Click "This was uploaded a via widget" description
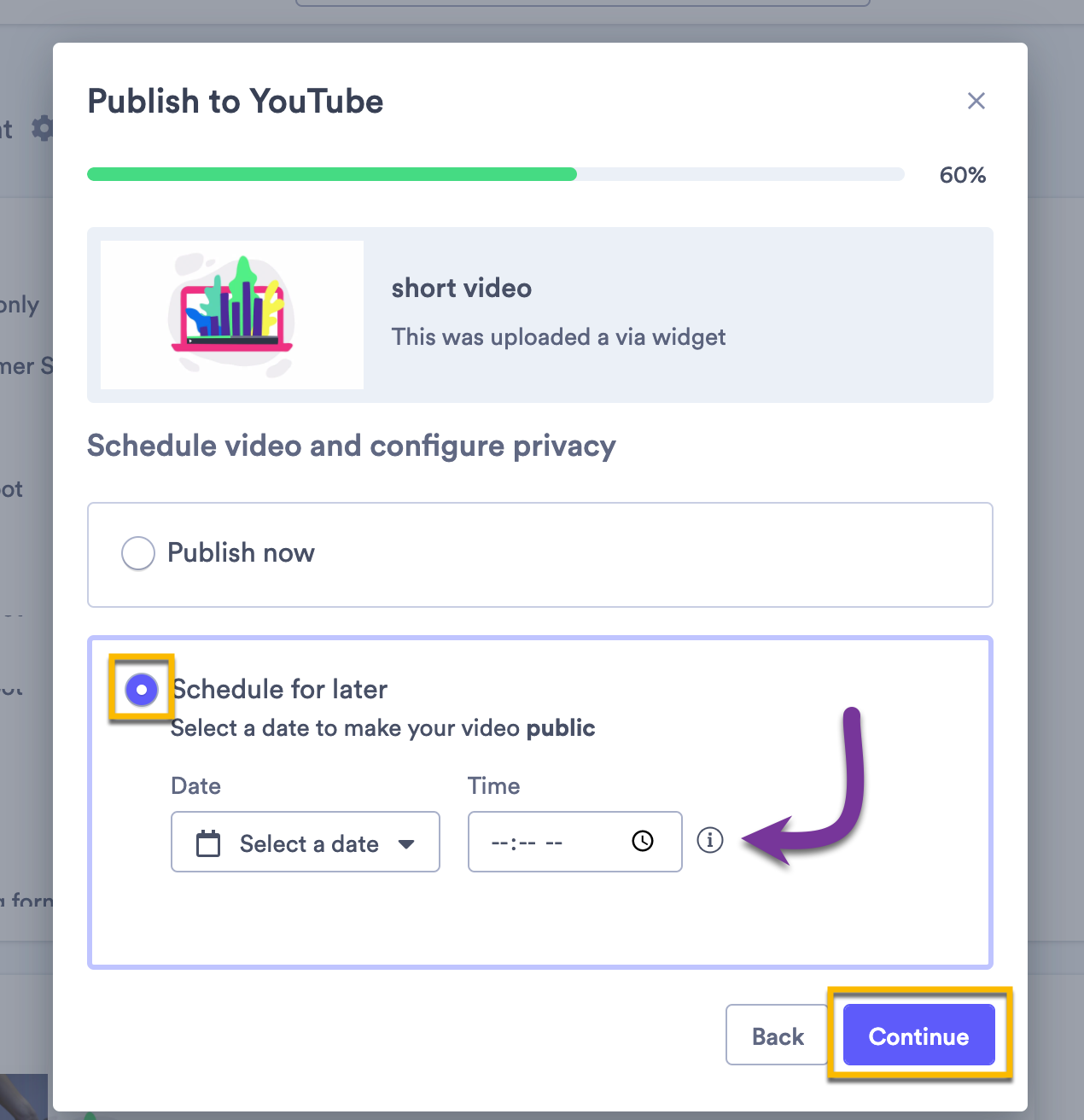1084x1120 pixels. click(x=559, y=337)
